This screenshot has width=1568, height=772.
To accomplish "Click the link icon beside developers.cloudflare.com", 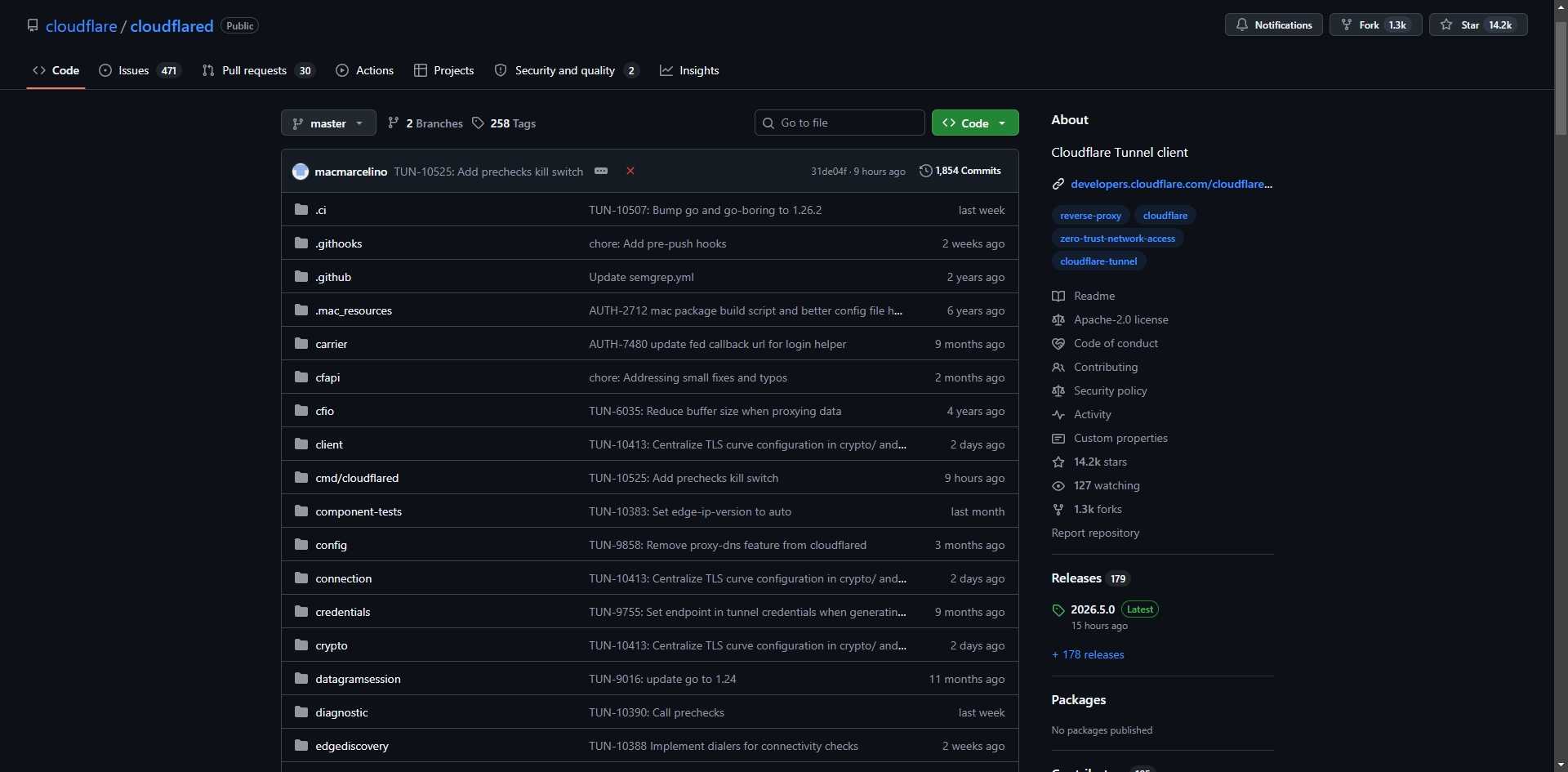I will point(1058,184).
